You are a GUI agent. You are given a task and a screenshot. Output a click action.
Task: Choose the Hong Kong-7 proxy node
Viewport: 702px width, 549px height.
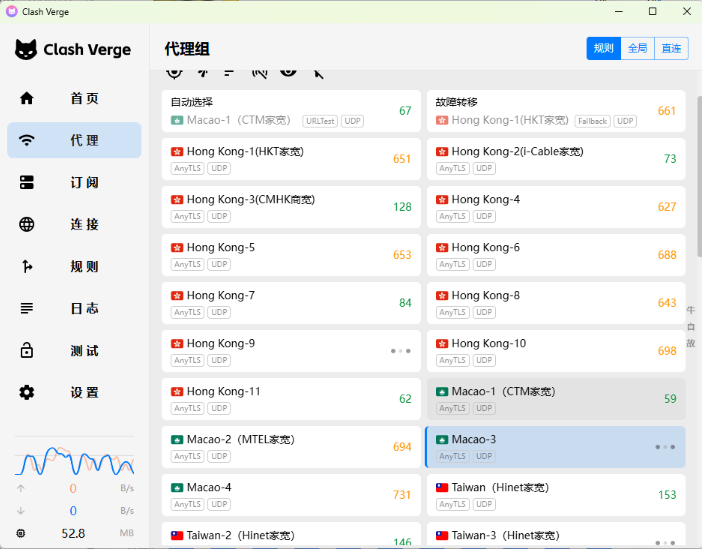(x=291, y=303)
